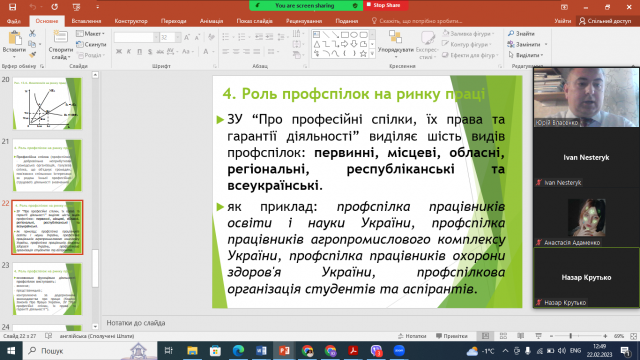The image size is (640, 360).
Task: Open the font name combo box arrow
Action: [x=156, y=38]
